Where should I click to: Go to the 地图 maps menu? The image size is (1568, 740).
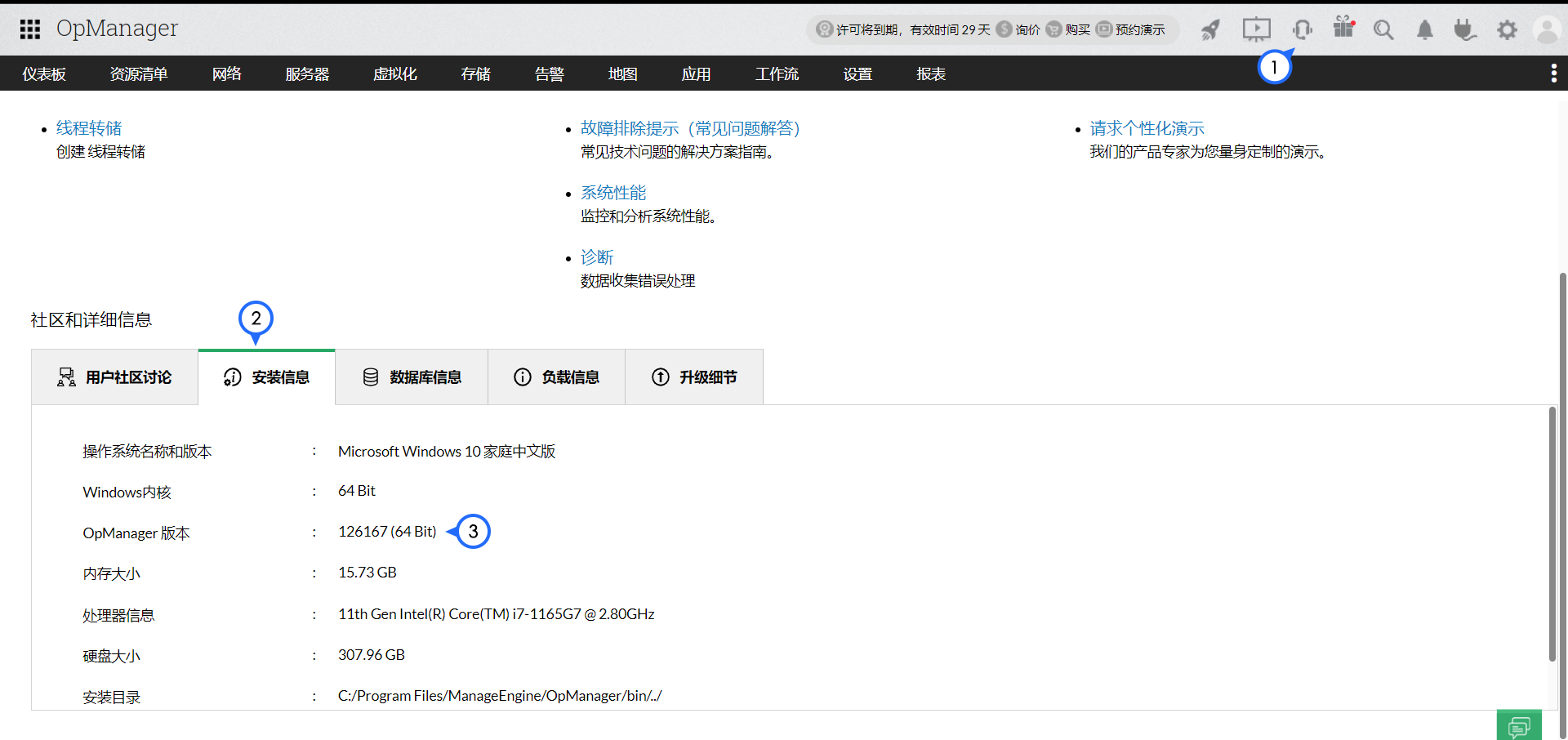pos(623,74)
